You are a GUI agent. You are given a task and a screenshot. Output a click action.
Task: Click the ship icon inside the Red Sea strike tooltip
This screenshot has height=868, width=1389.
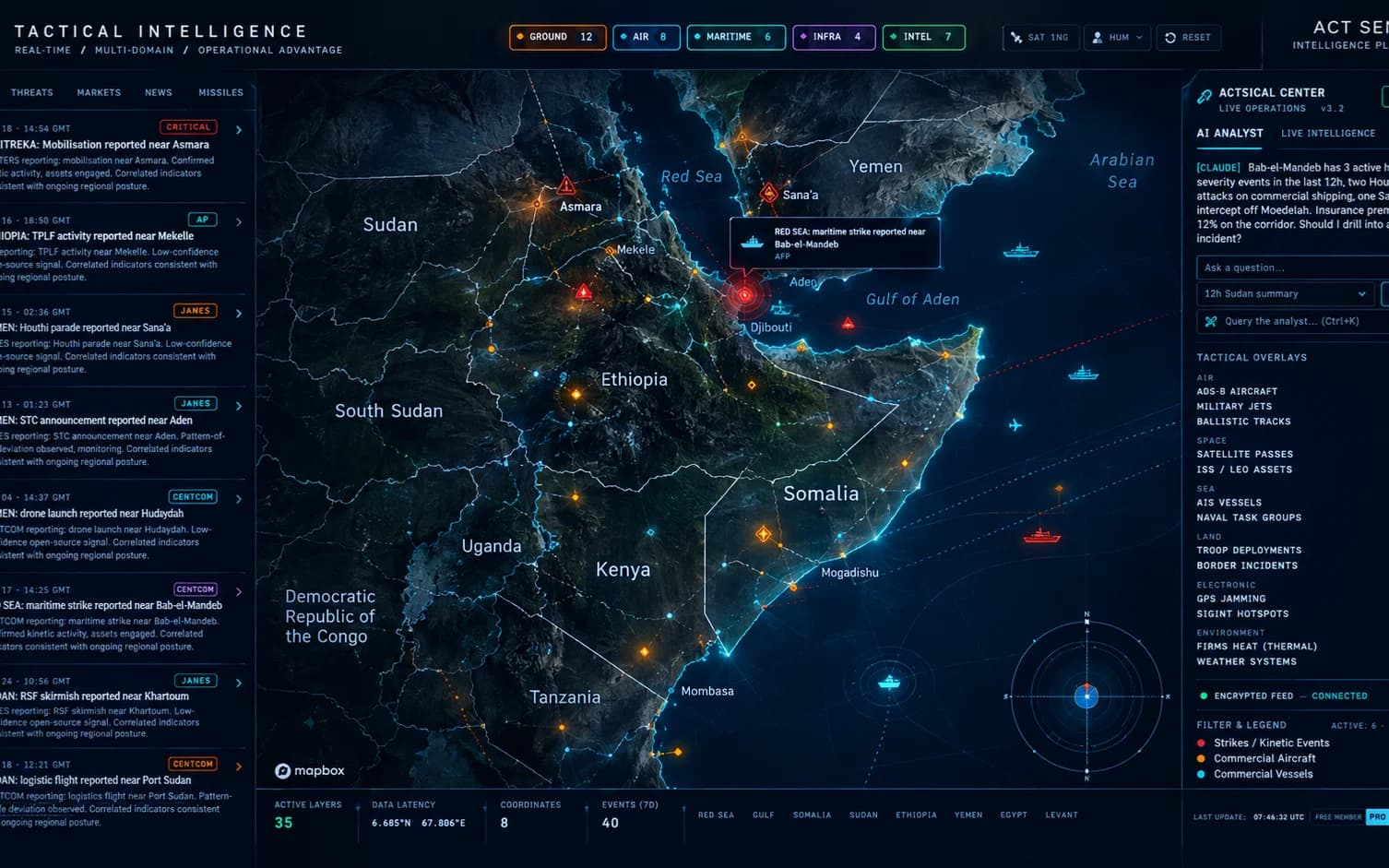pos(753,243)
